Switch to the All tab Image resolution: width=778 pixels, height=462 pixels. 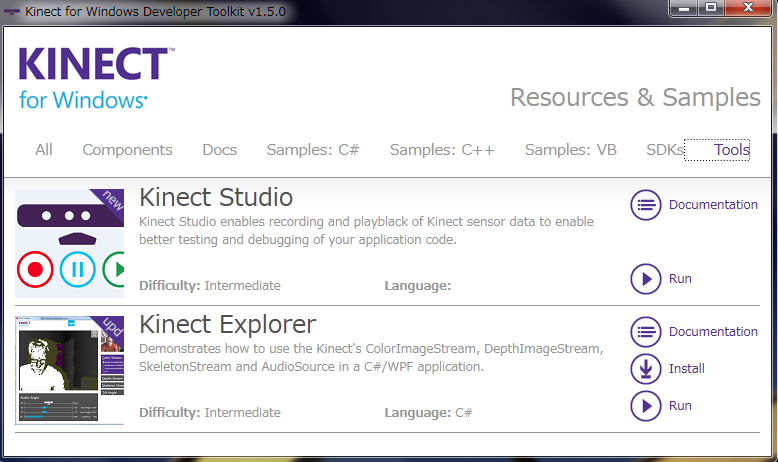(44, 150)
